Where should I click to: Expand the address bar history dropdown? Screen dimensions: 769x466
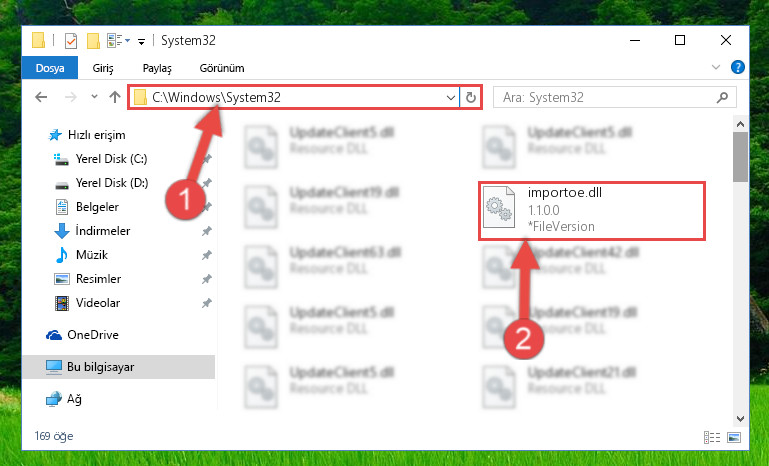pyautogui.click(x=451, y=98)
